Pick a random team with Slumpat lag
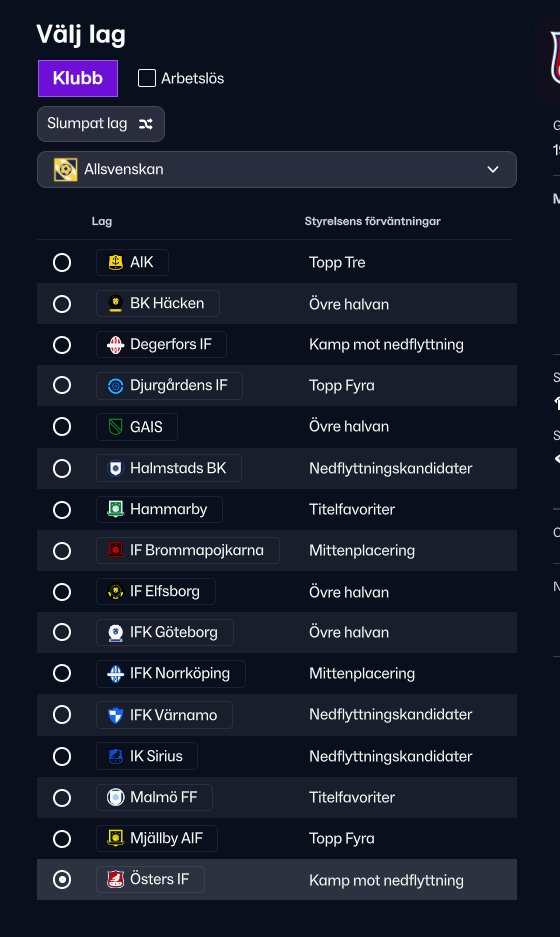Screen dimensions: 560x937 click(100, 124)
